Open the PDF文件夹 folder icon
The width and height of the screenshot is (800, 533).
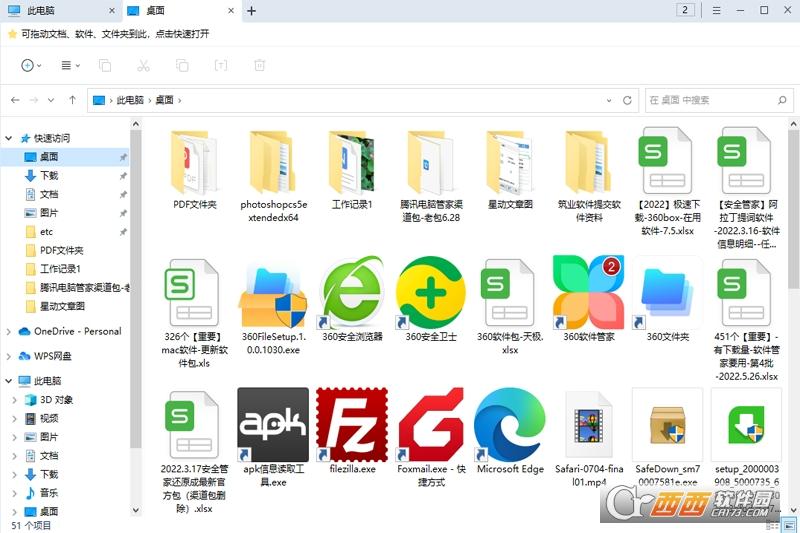pos(194,162)
